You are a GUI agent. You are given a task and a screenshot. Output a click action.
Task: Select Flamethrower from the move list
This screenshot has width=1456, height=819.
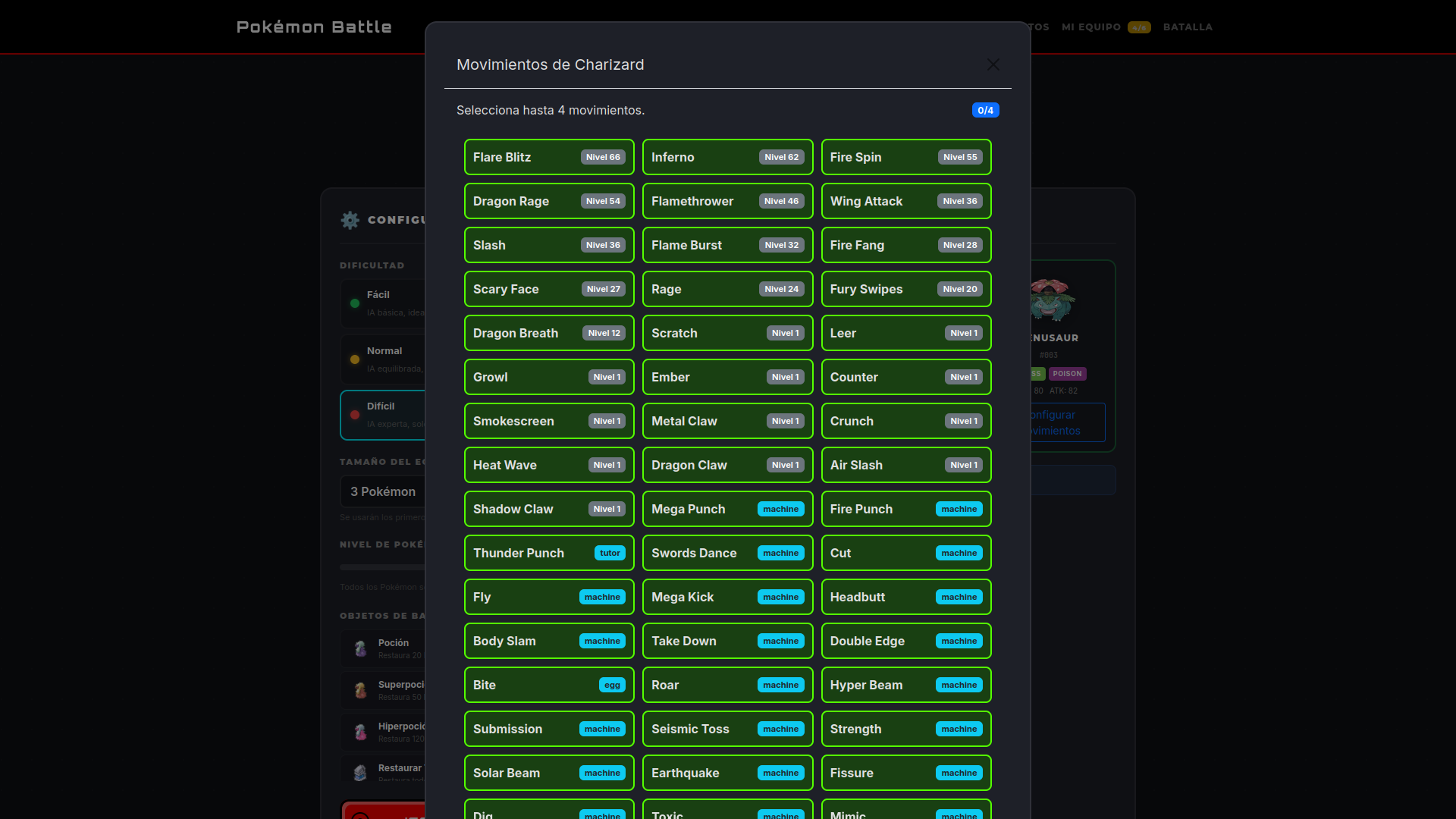tap(727, 201)
